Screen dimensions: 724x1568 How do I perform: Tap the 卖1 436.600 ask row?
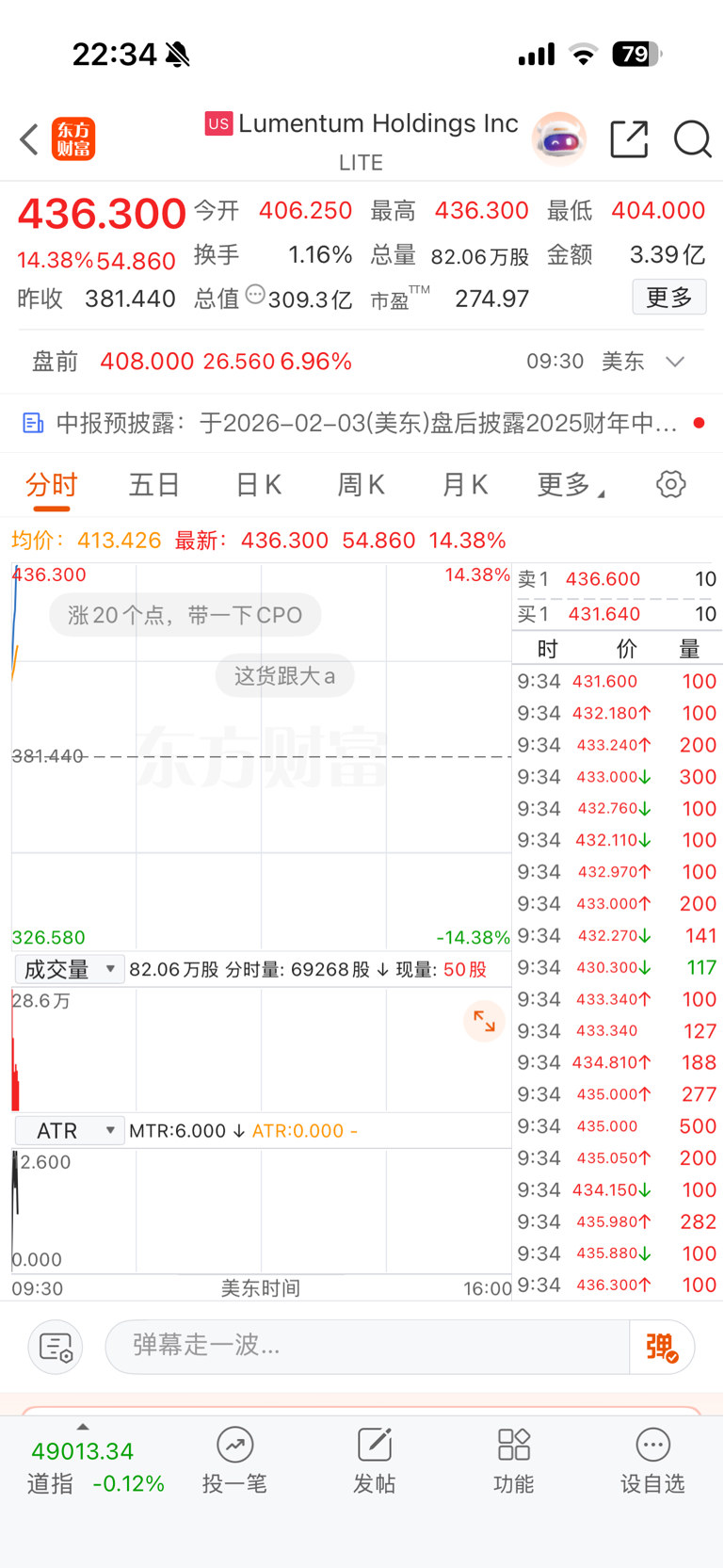pyautogui.click(x=618, y=579)
